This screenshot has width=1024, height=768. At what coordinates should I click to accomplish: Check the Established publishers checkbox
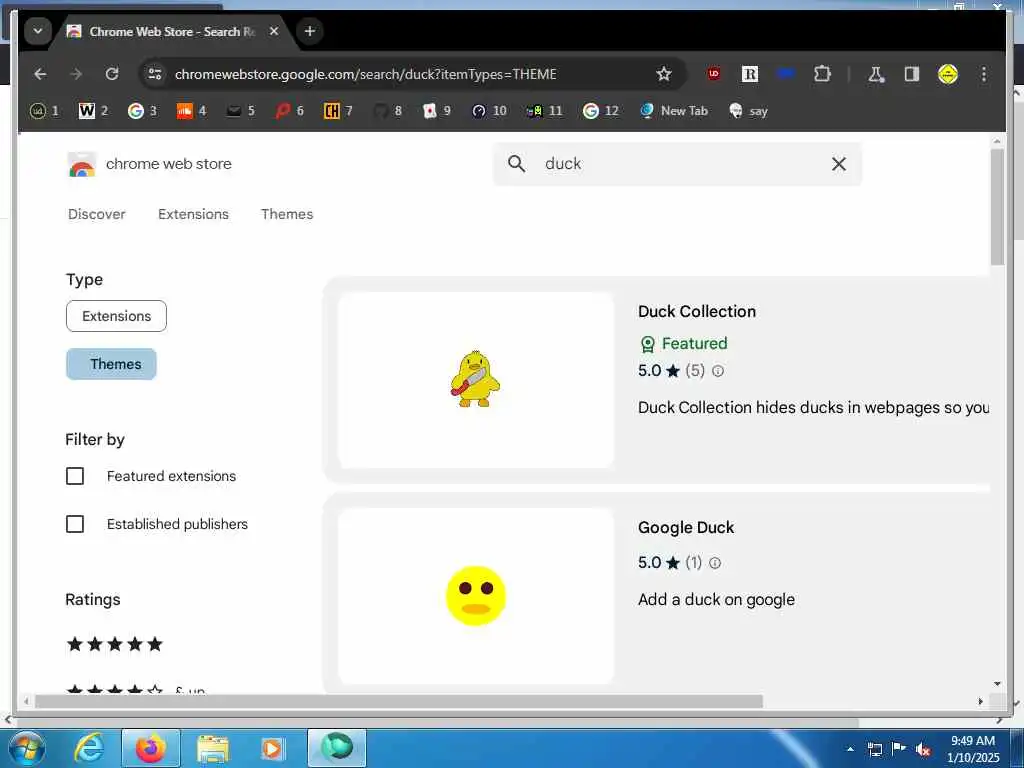pos(75,524)
